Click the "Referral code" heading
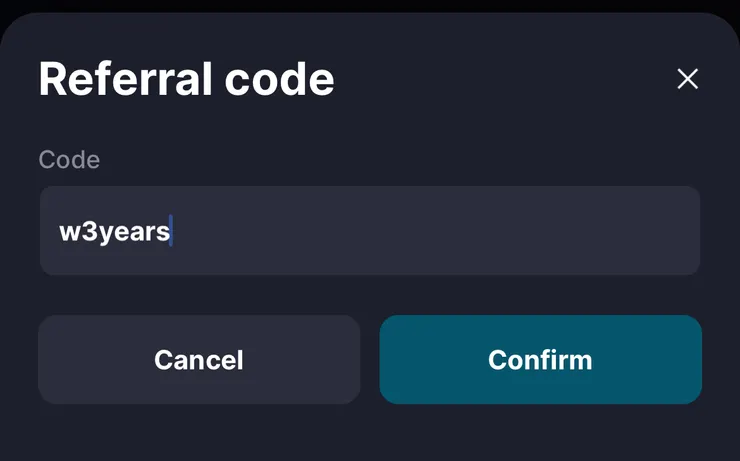 [186, 79]
